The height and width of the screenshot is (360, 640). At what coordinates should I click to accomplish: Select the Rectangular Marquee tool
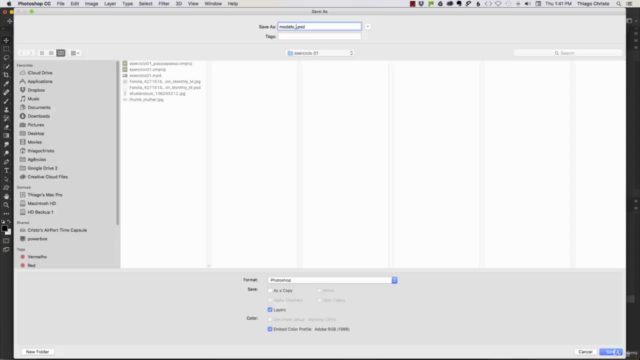click(x=6, y=49)
